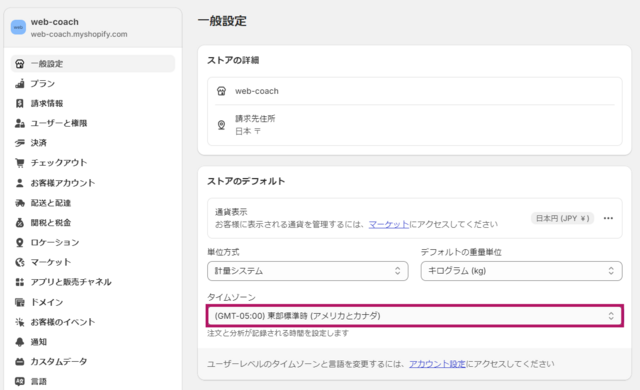This screenshot has height=390, width=640.
Task: Click the 配送と配達 truck icon
Action: (x=20, y=203)
